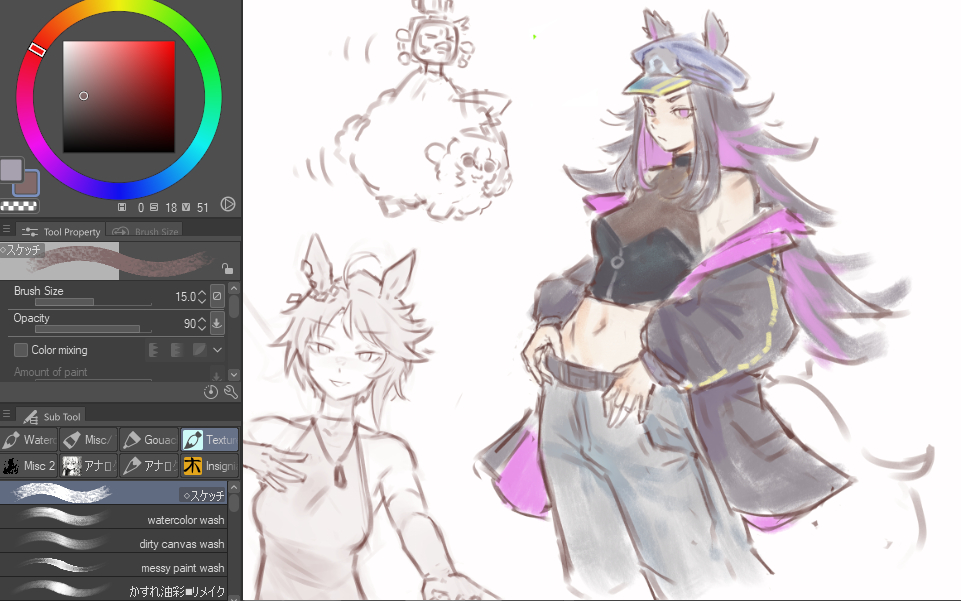Select the Insignia sub tool group
The height and width of the screenshot is (601, 961).
[209, 465]
